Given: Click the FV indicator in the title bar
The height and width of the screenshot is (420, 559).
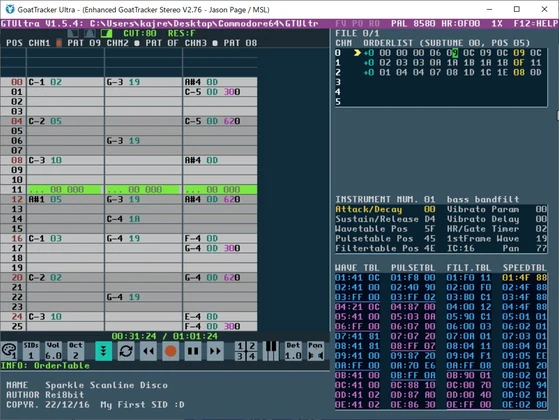Looking at the screenshot, I should click(x=340, y=24).
